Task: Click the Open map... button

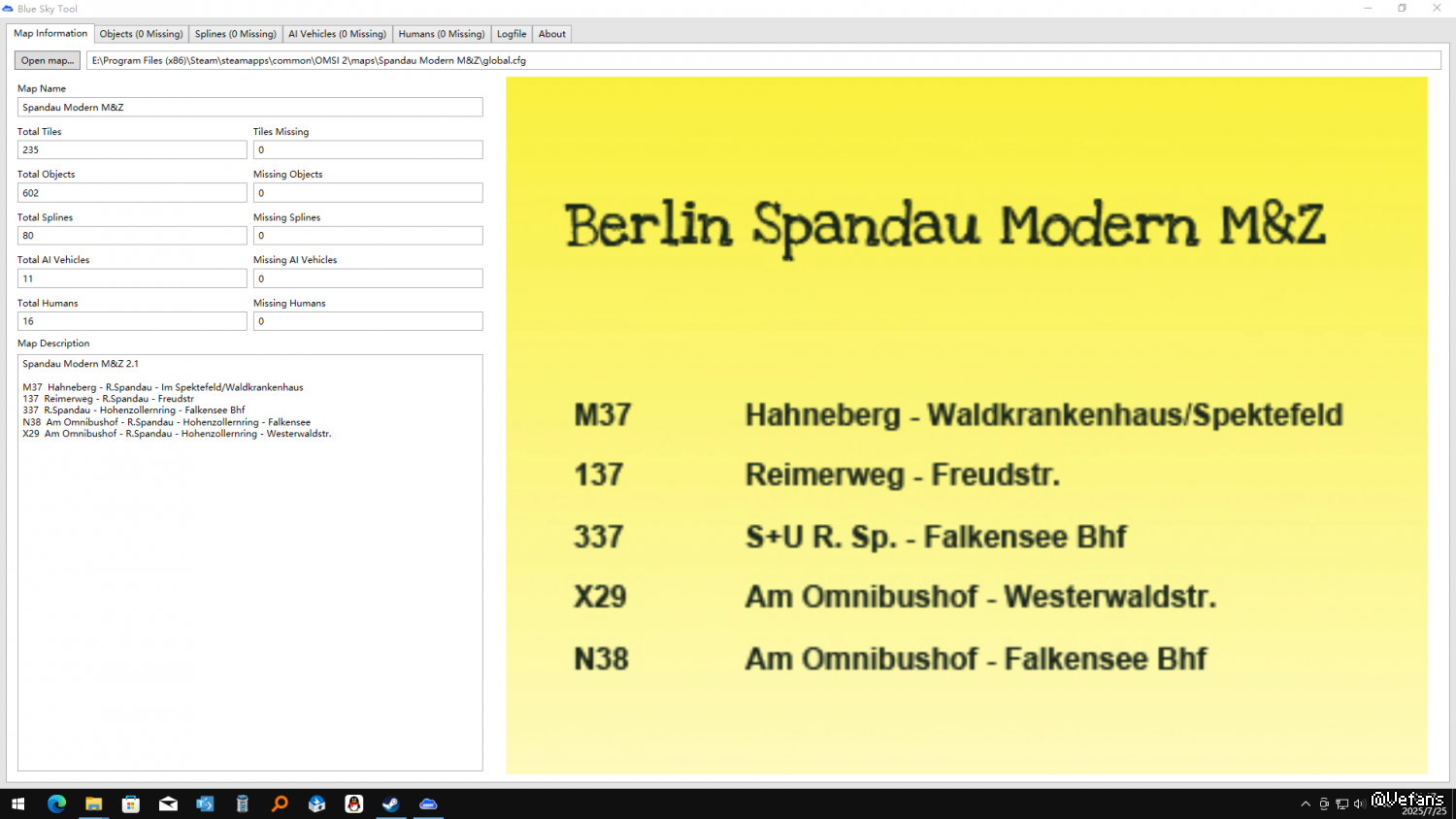Action: (x=47, y=60)
